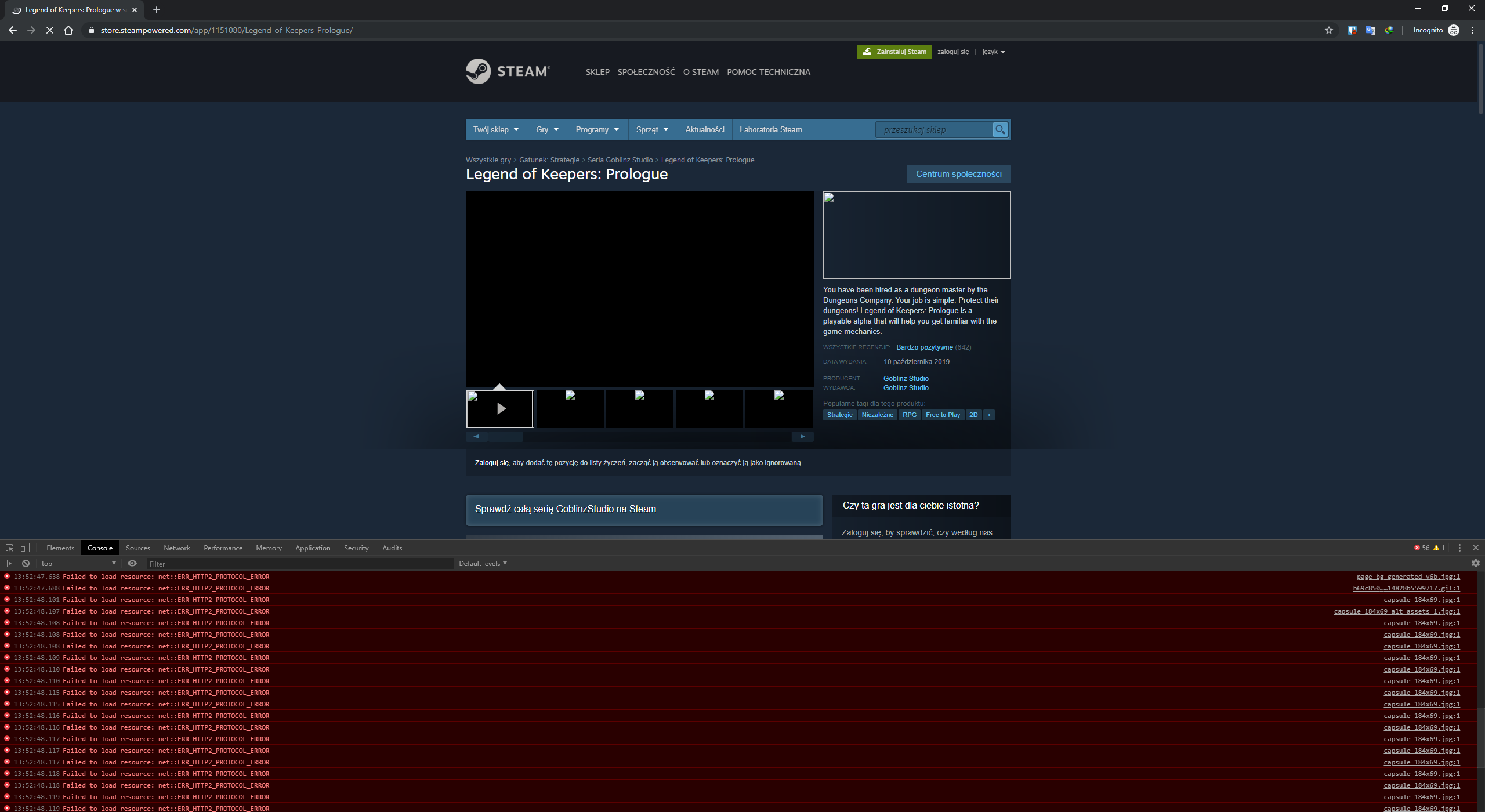
Task: Open the top JavaScript context dropdown
Action: pyautogui.click(x=78, y=563)
